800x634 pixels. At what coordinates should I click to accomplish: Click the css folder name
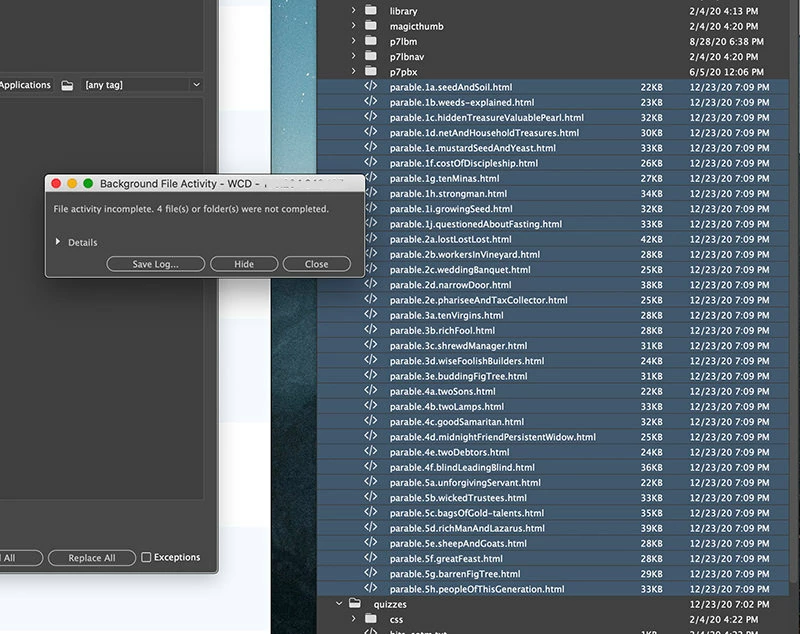tap(396, 619)
